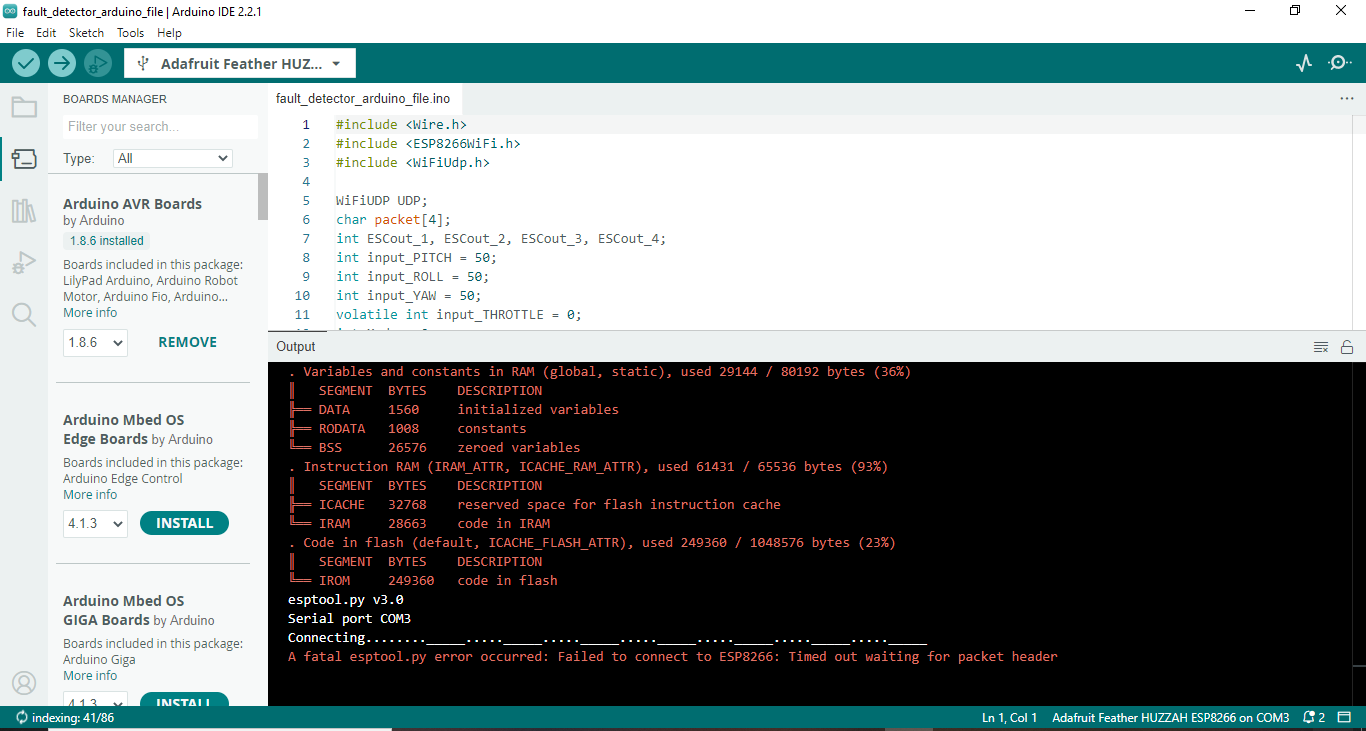The width and height of the screenshot is (1366, 731).
Task: Open Mbed OS Edge version dropdown 4.1.3
Action: (x=95, y=523)
